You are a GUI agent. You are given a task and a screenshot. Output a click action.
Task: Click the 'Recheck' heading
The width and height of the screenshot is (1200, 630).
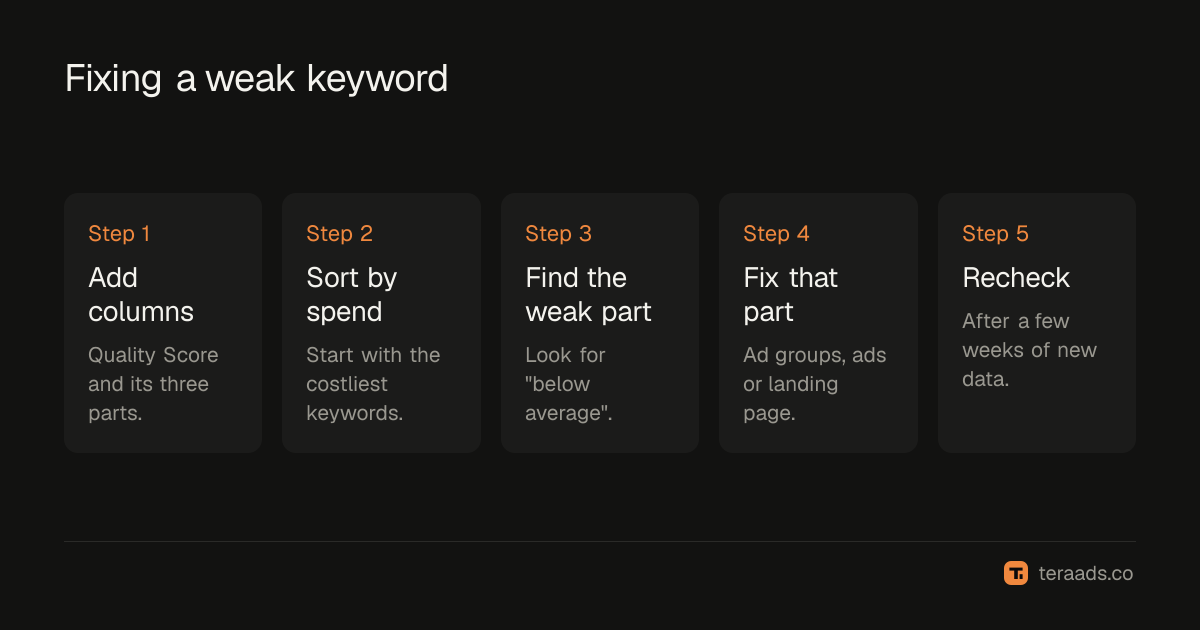point(1016,278)
